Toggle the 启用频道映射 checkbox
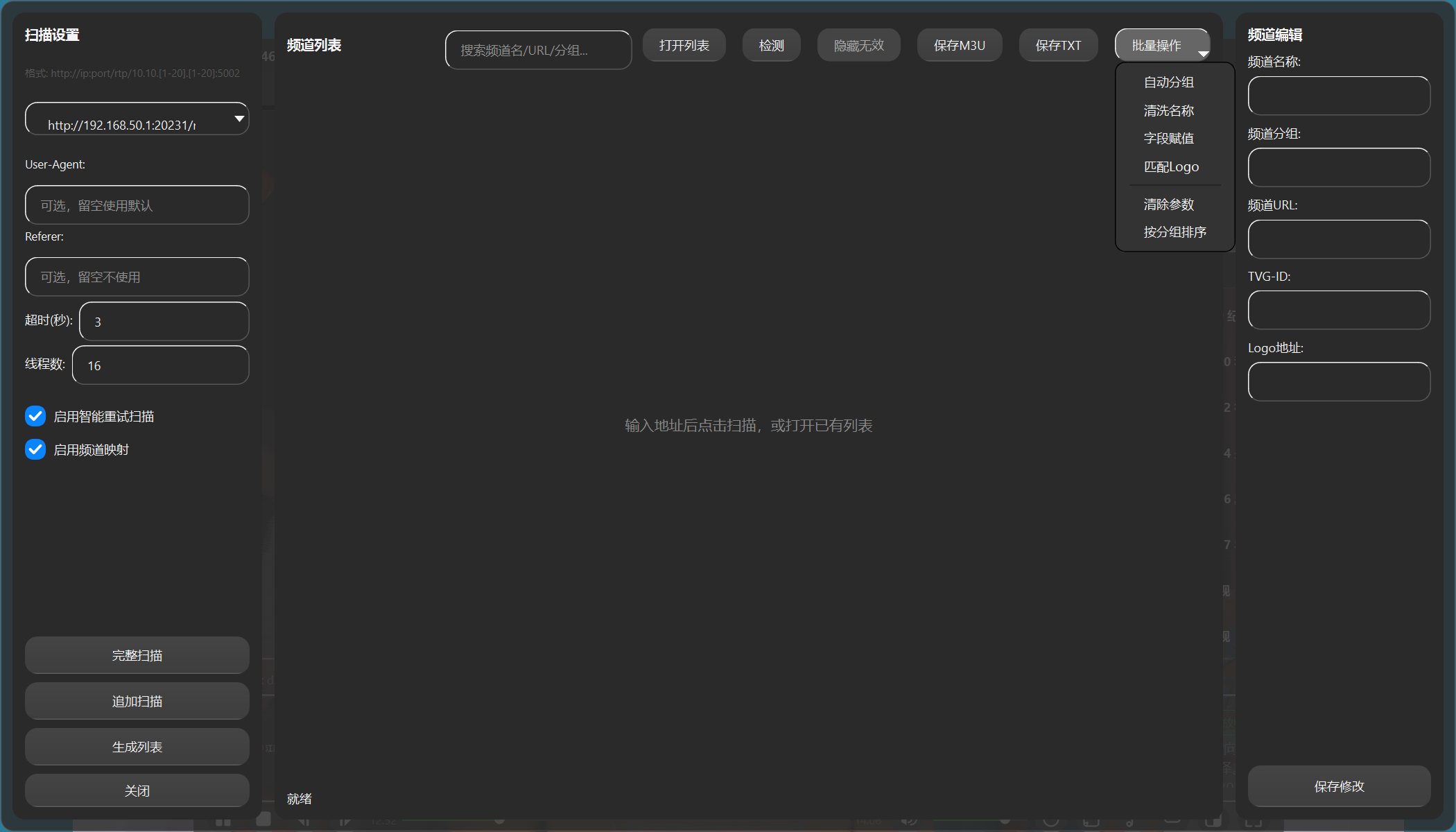The height and width of the screenshot is (832, 1456). 35,449
